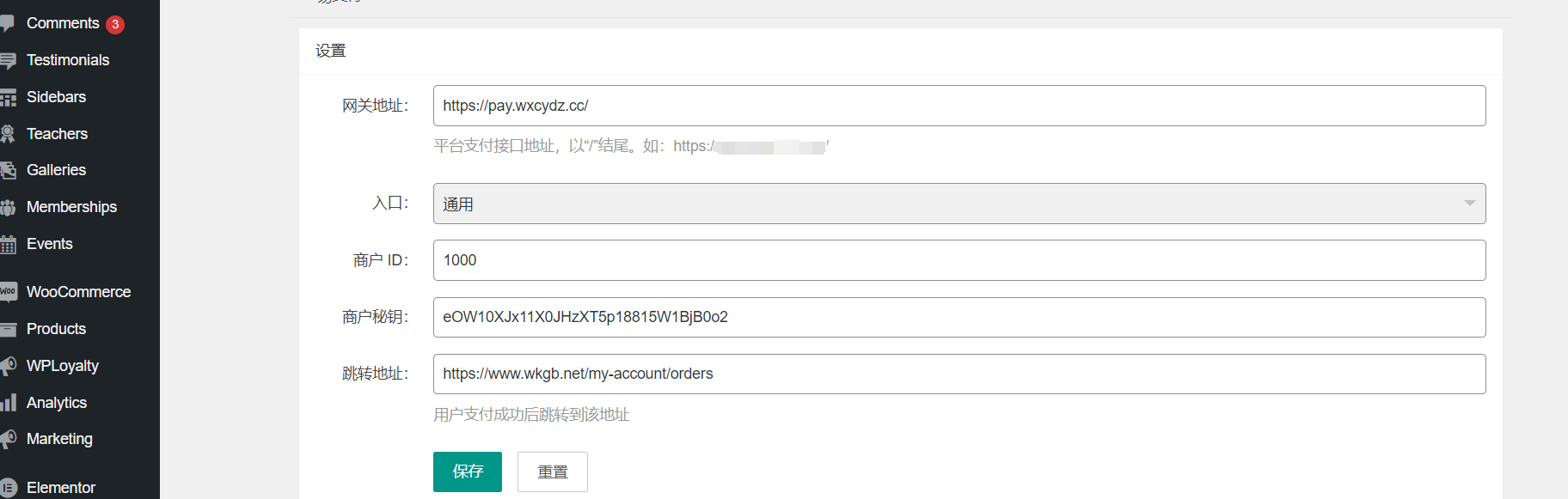The height and width of the screenshot is (499, 1568).
Task: Click the Analytics bar chart icon
Action: pos(8,403)
